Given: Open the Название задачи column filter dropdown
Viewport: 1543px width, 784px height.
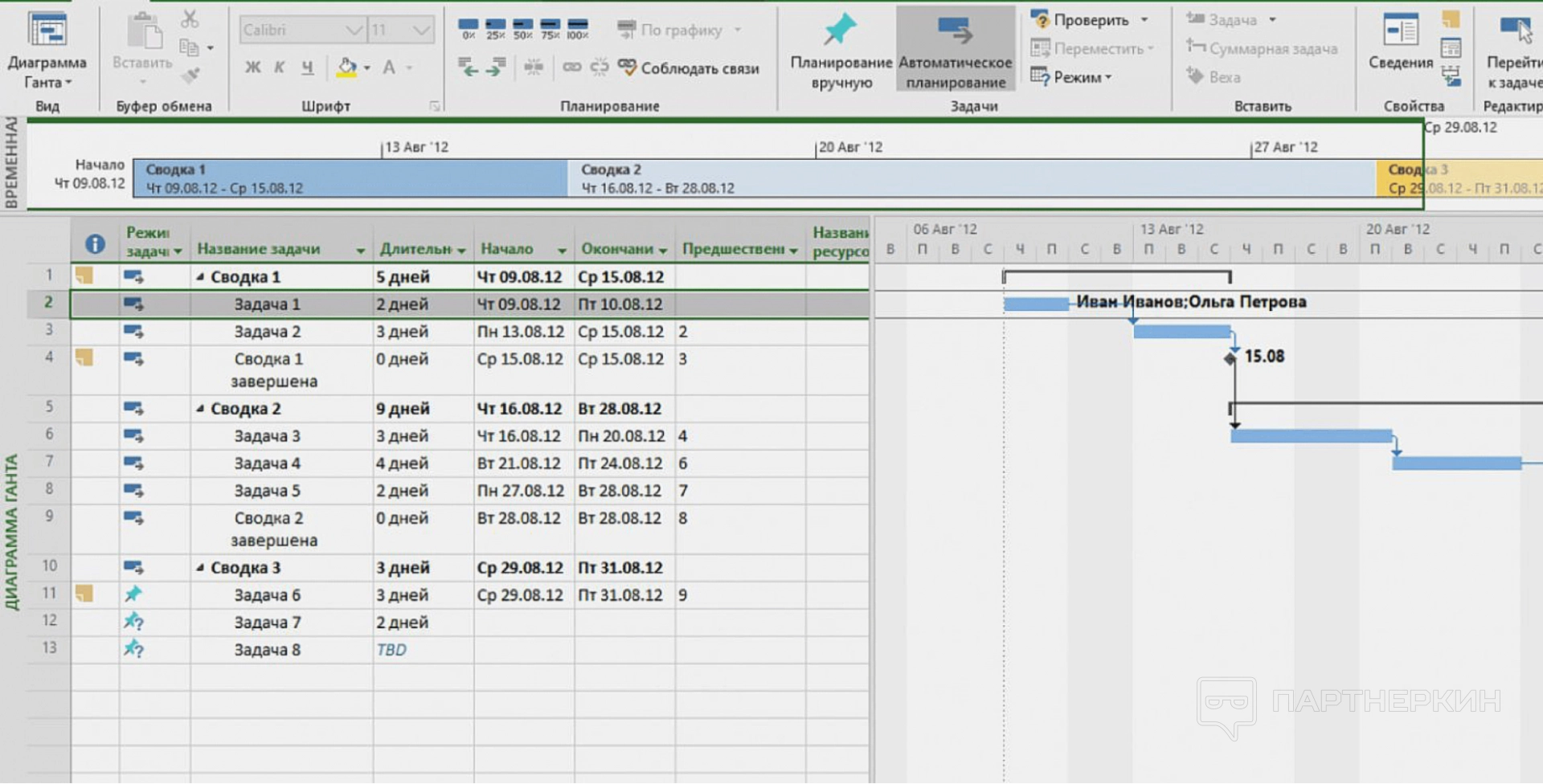Looking at the screenshot, I should click(360, 251).
